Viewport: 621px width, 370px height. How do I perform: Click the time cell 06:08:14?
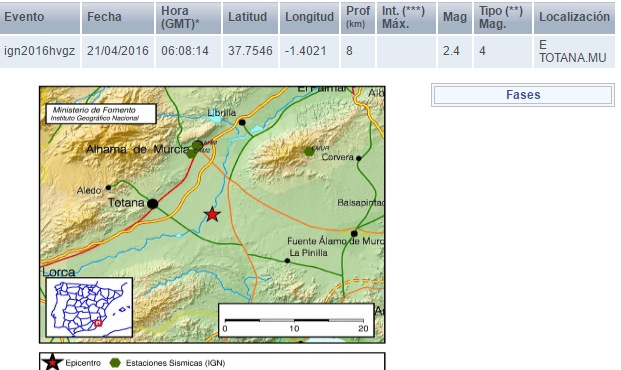click(188, 51)
